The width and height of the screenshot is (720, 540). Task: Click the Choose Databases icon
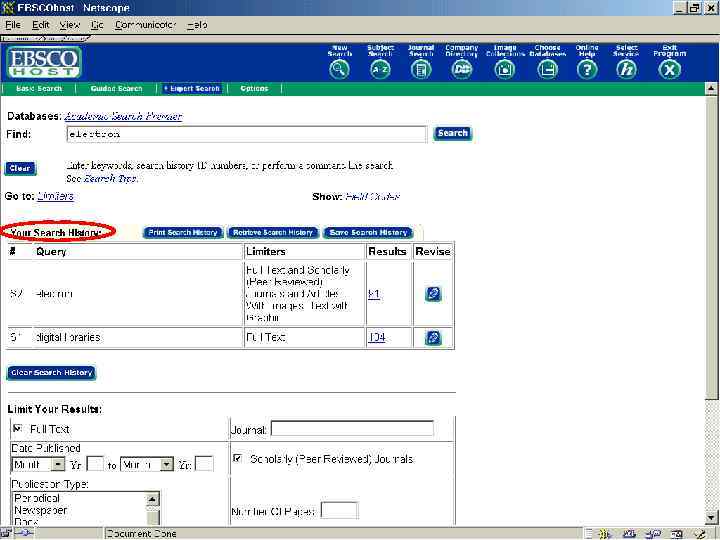click(547, 70)
